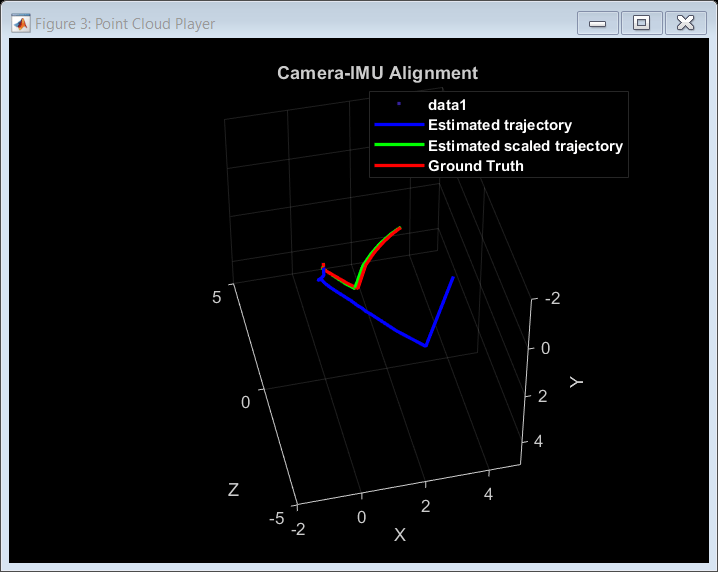Select the Y axis label
Image resolution: width=718 pixels, height=572 pixels.
pos(576,382)
